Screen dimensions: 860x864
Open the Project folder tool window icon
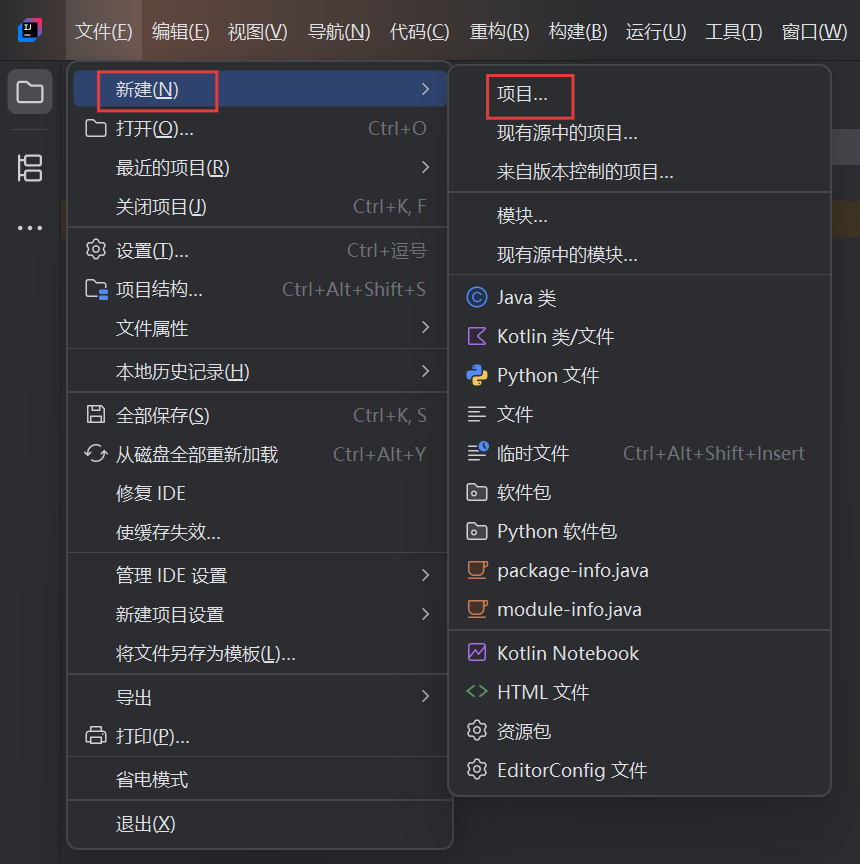click(30, 91)
